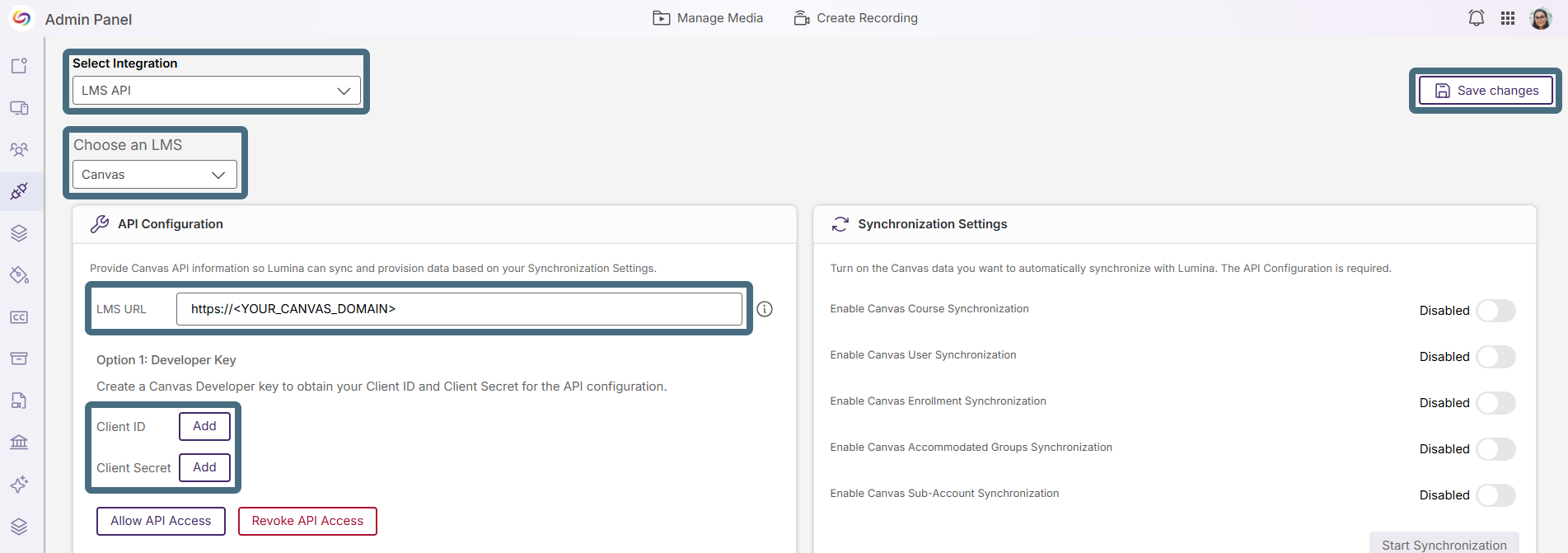Enable Canvas Course Synchronization toggle

[1495, 311]
